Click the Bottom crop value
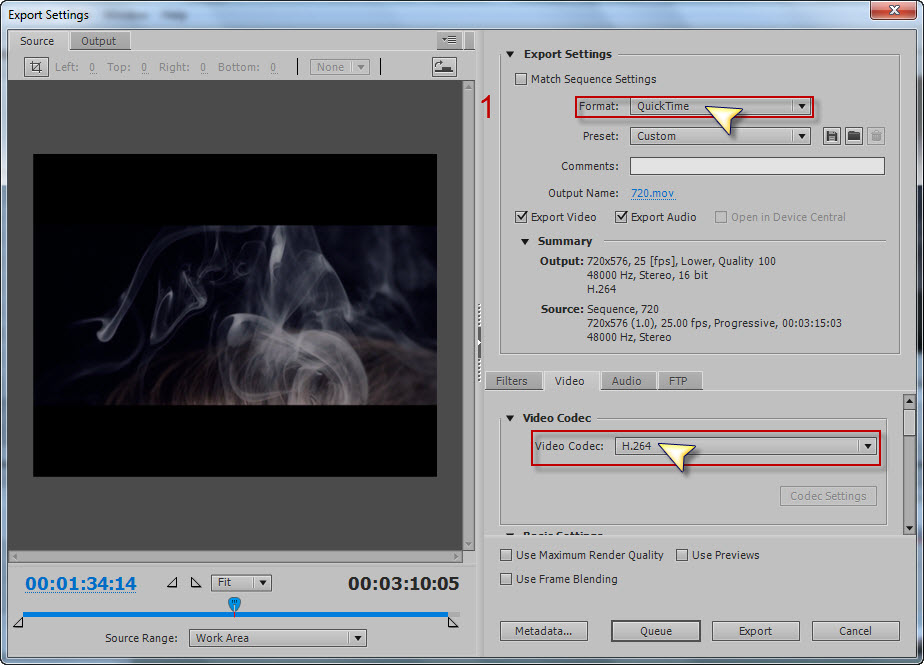The image size is (924, 665). tap(273, 68)
